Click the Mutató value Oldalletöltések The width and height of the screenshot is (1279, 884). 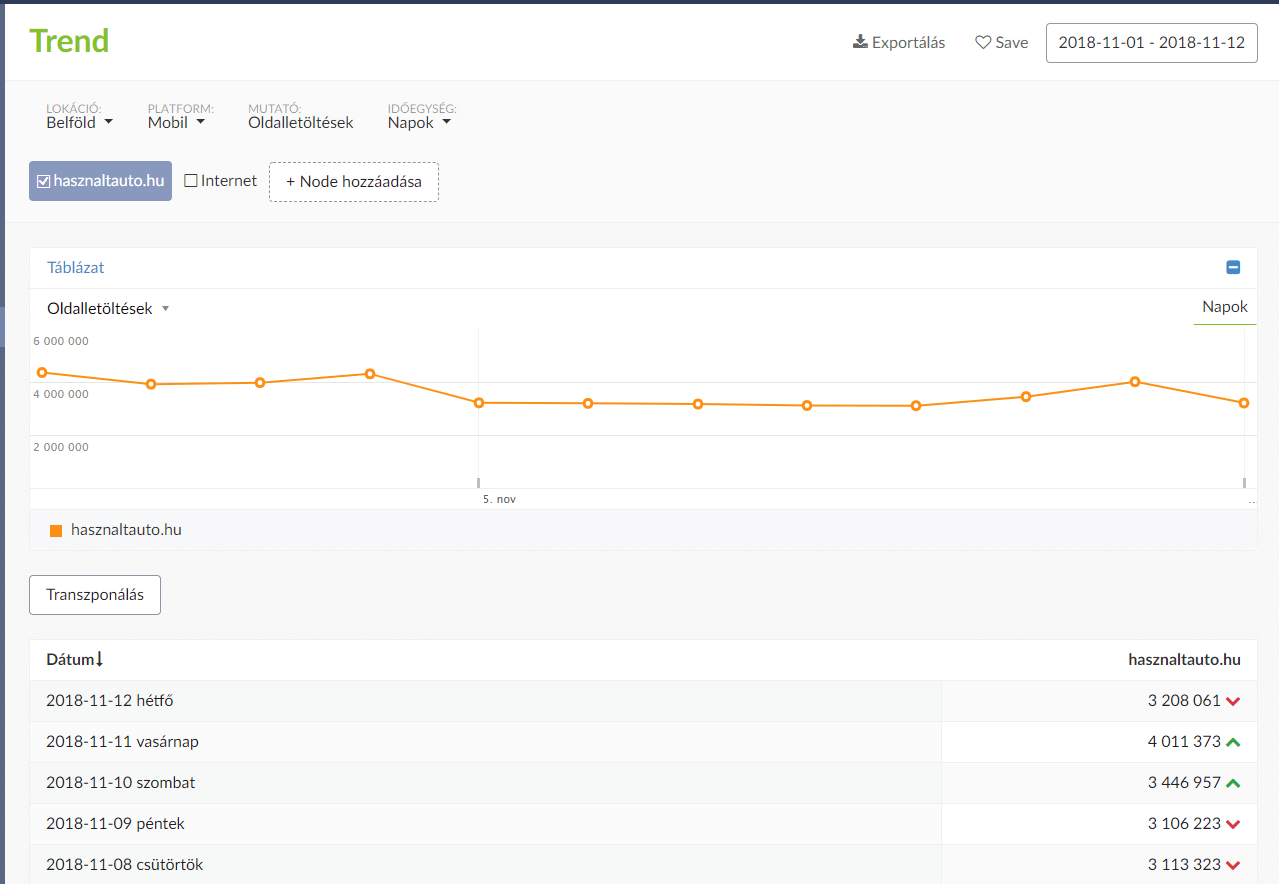point(301,123)
